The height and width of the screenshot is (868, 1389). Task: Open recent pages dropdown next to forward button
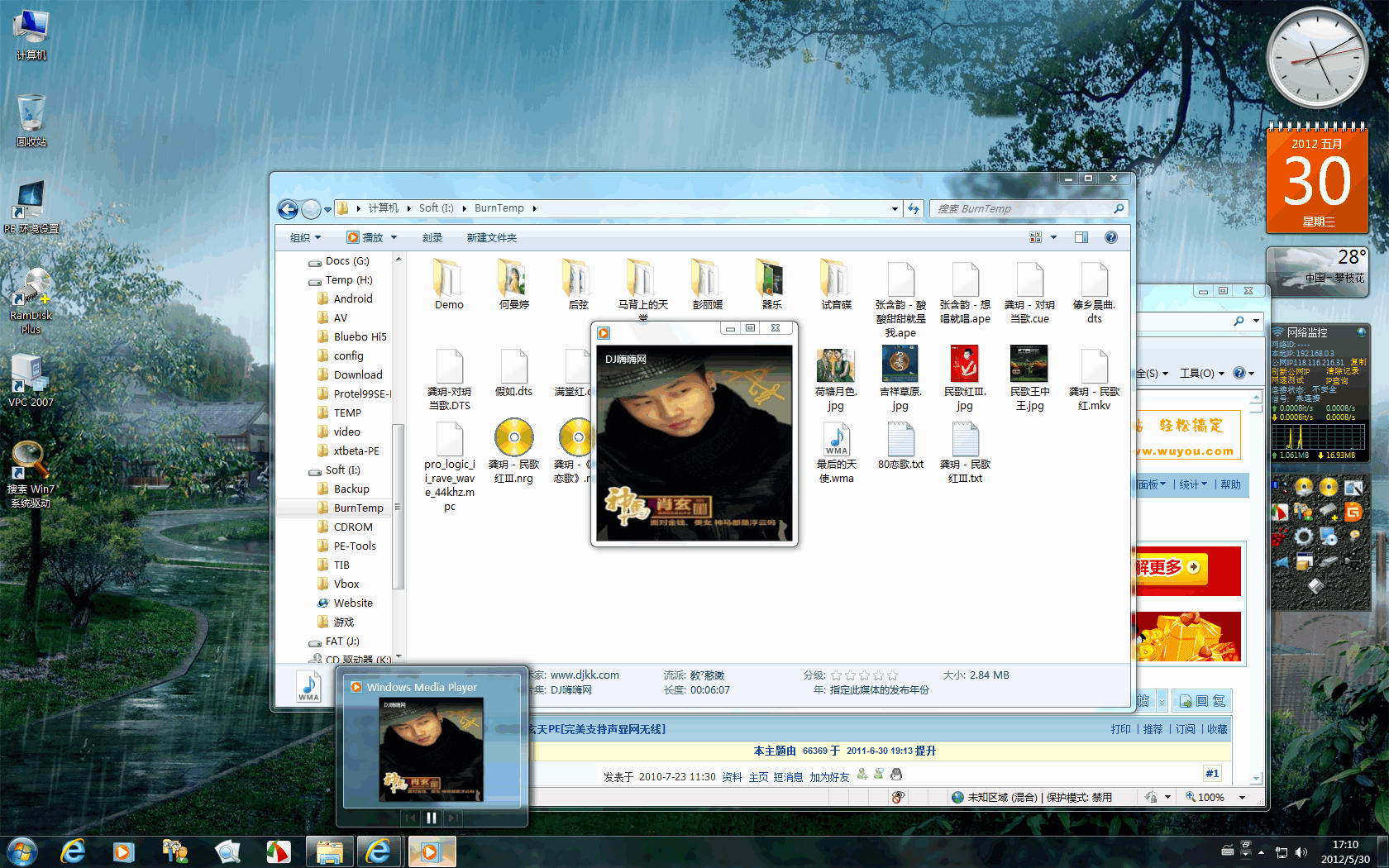[x=327, y=209]
